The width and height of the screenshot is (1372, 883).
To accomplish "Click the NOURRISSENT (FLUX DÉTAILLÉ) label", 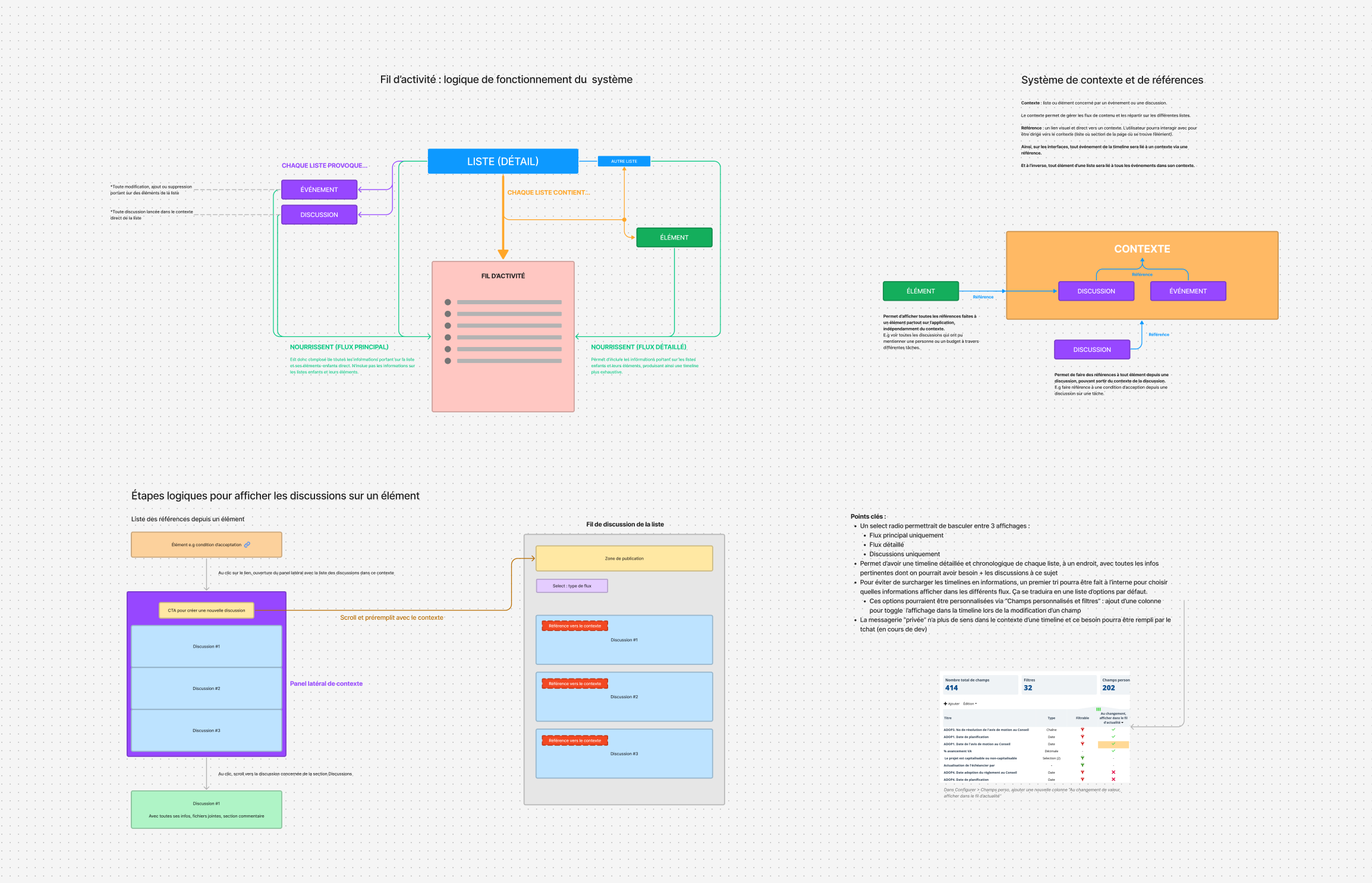I will (x=638, y=347).
